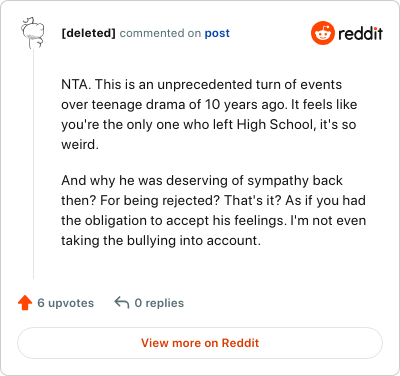Collapse the comment using the thread line
The height and width of the screenshot is (376, 400).
[x=33, y=163]
